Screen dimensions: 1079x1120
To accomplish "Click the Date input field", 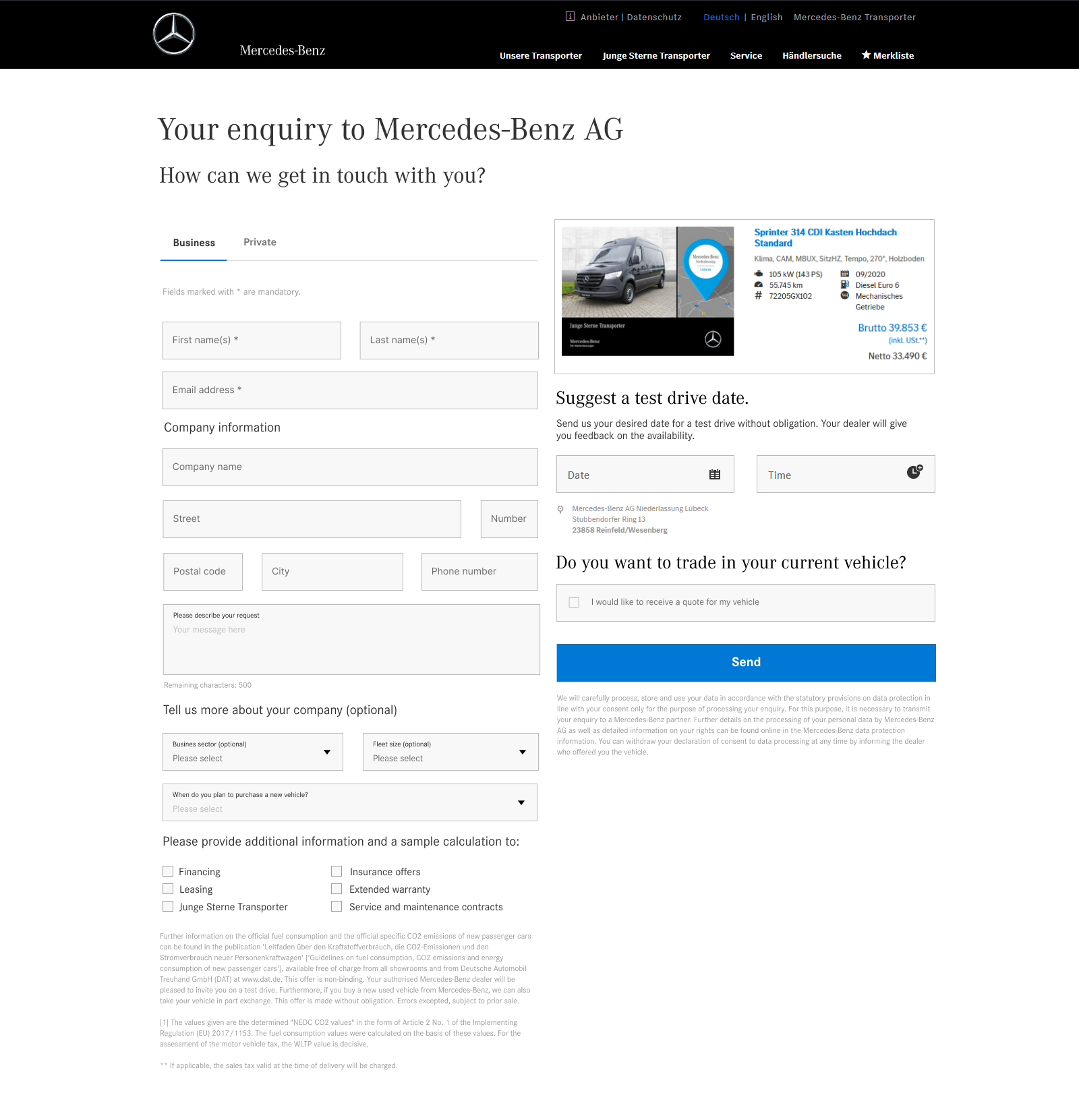I will (645, 474).
